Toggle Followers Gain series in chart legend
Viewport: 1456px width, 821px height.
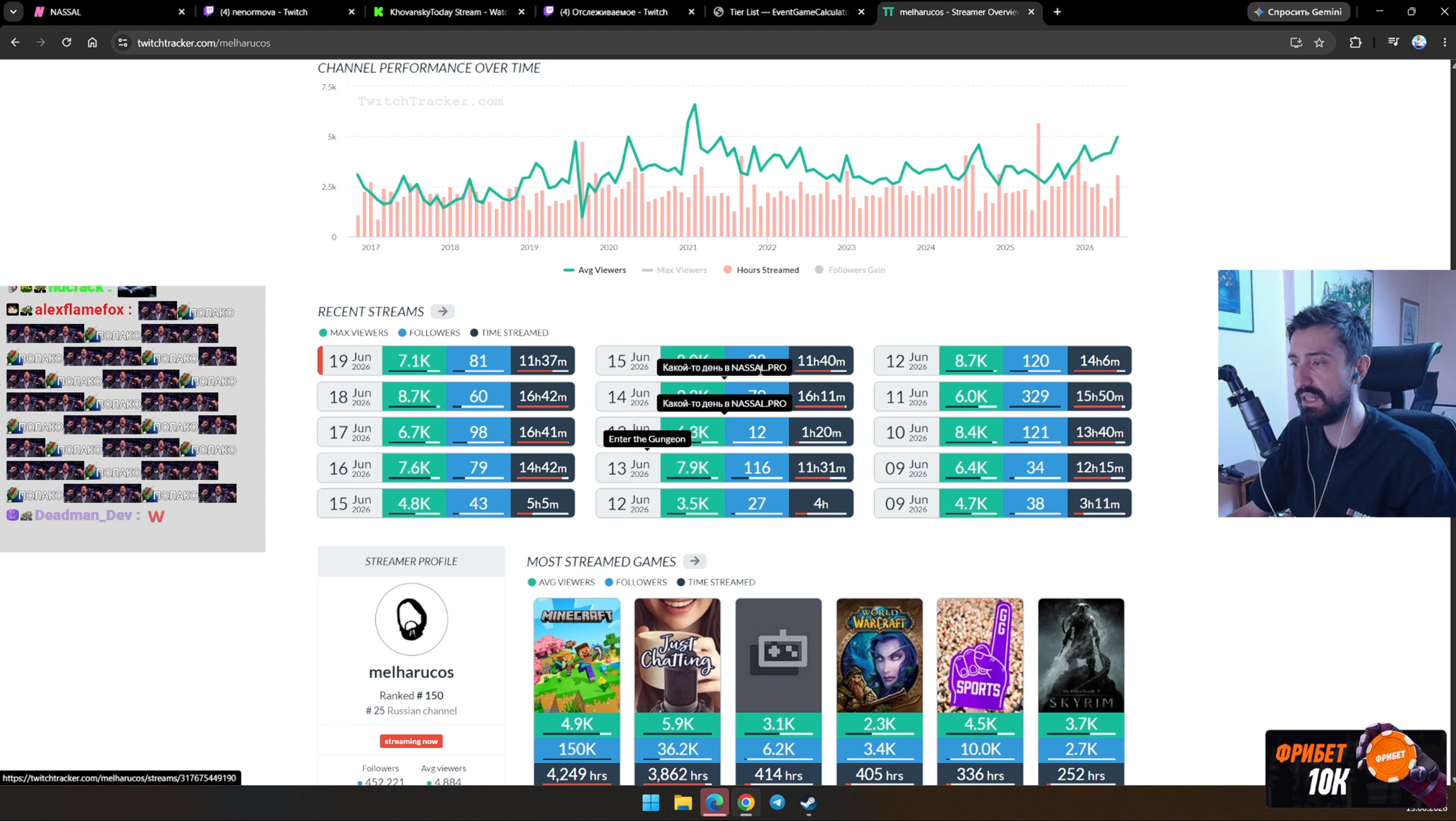pos(850,270)
